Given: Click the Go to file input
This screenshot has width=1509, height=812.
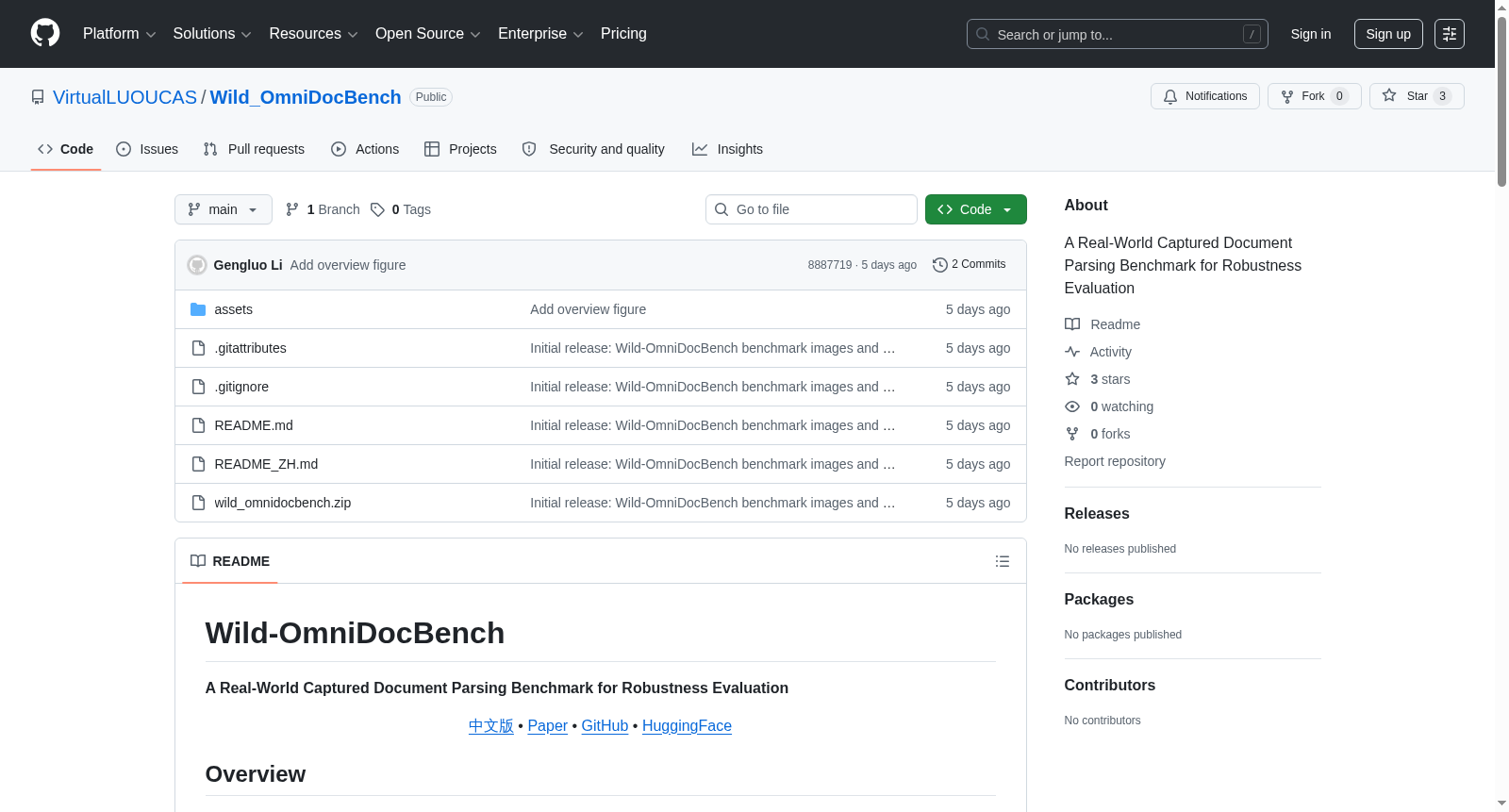Looking at the screenshot, I should coord(811,209).
